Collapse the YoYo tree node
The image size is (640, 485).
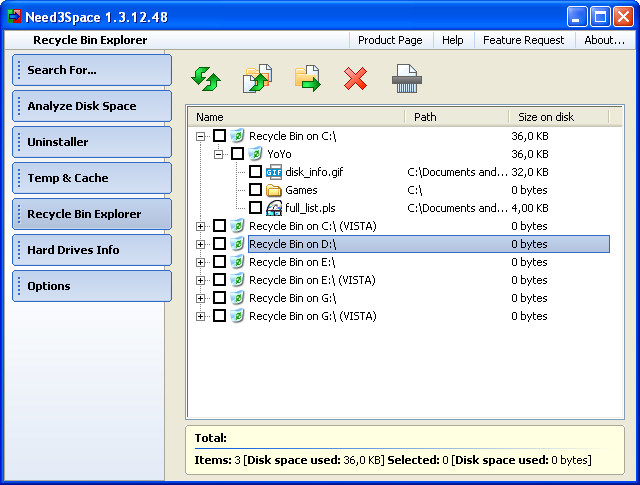click(x=218, y=154)
